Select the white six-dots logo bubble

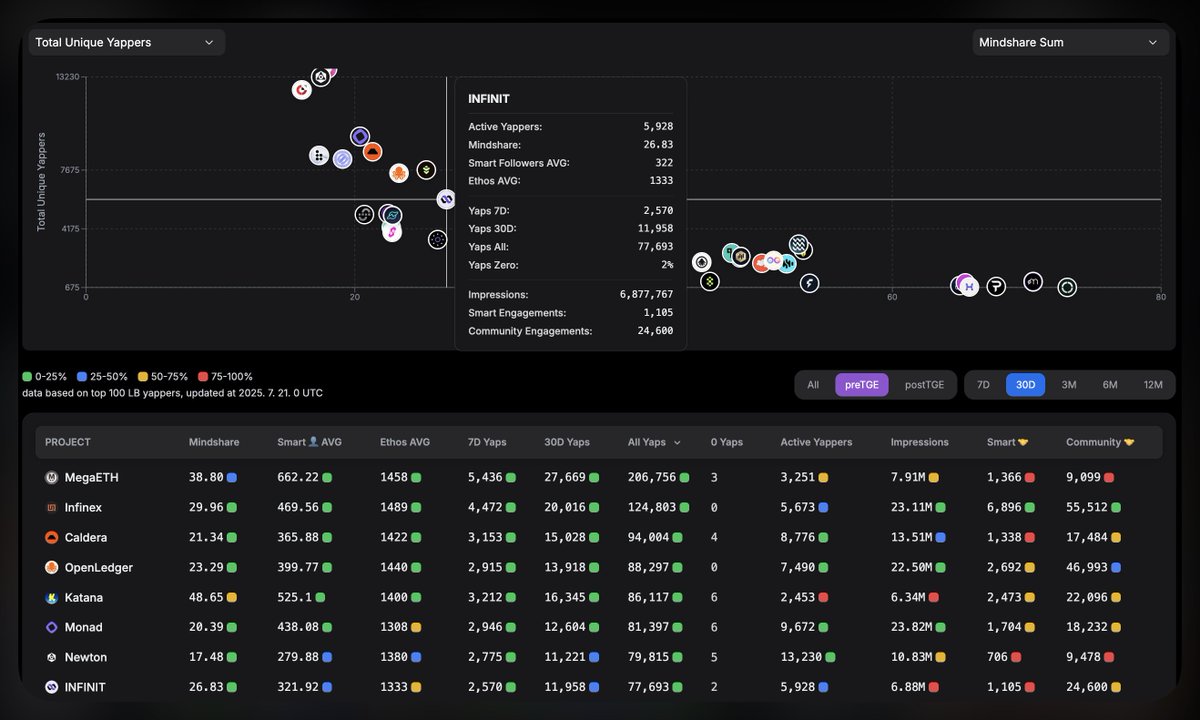click(319, 155)
